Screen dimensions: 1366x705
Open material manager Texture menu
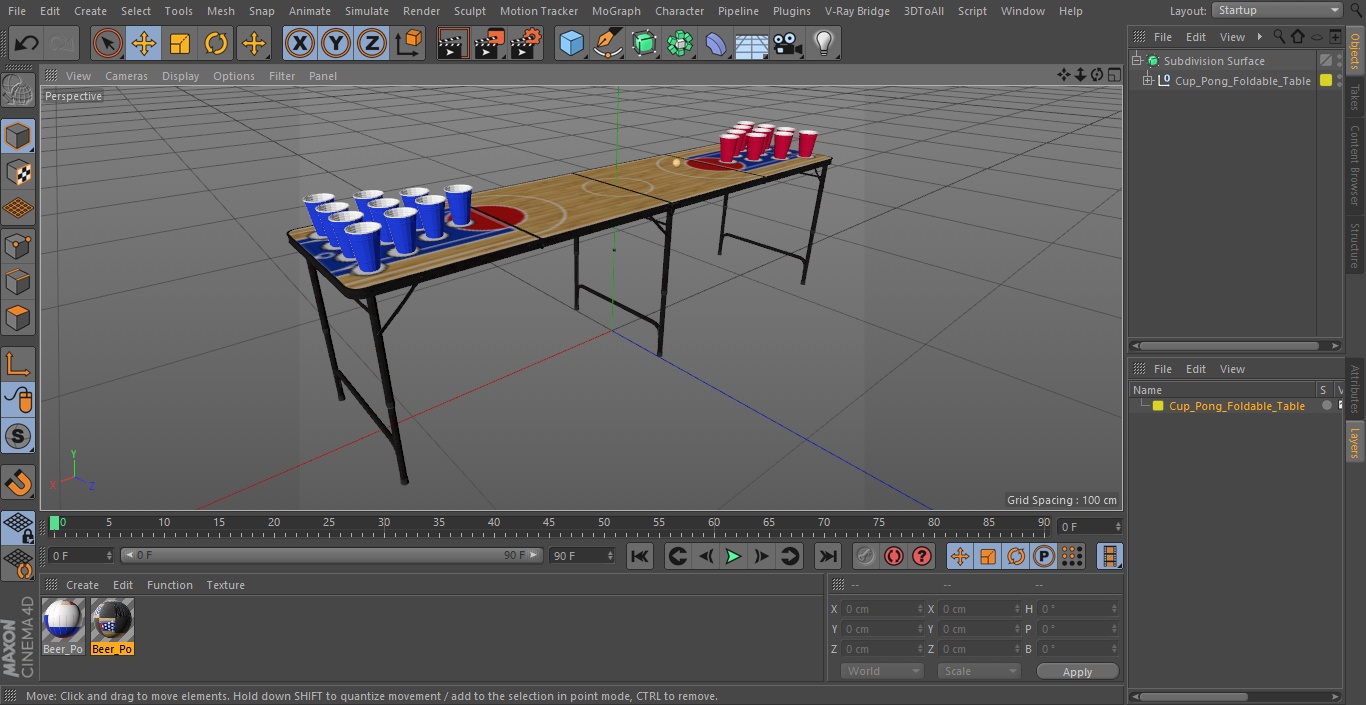tap(225, 585)
